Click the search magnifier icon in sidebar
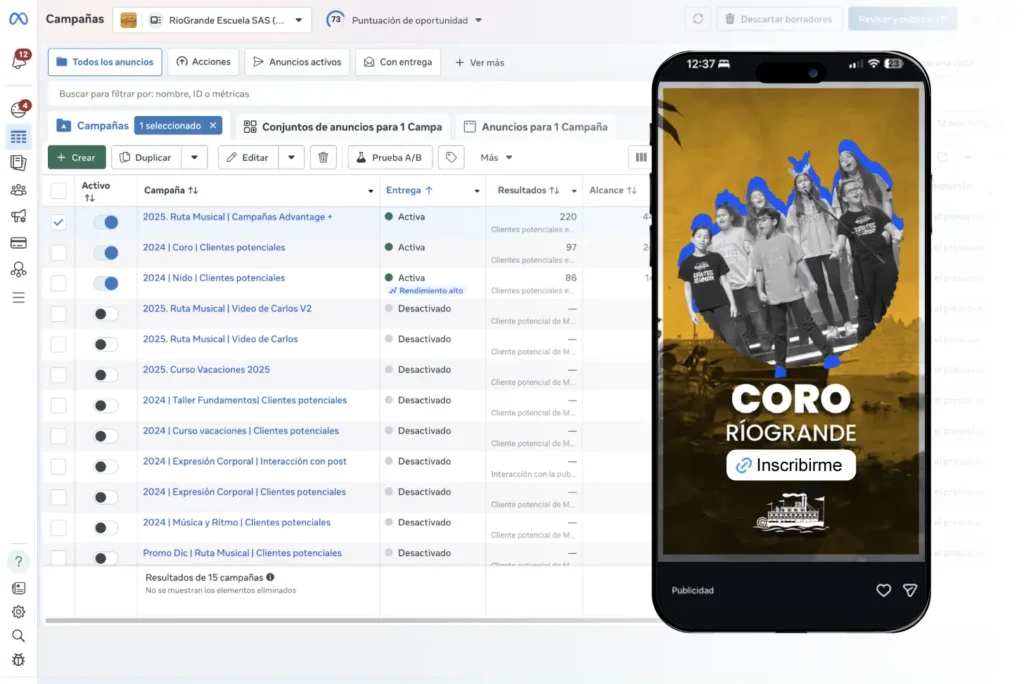 click(18, 636)
